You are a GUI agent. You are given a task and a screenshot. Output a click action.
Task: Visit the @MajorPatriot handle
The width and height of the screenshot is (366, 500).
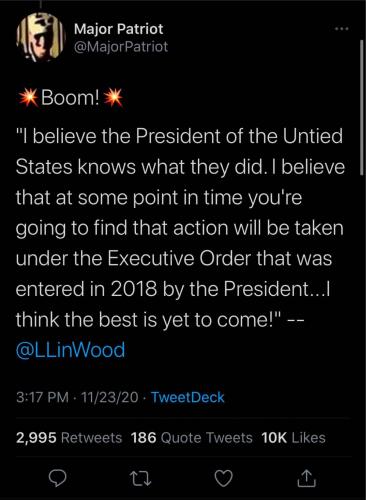pyautogui.click(x=121, y=47)
